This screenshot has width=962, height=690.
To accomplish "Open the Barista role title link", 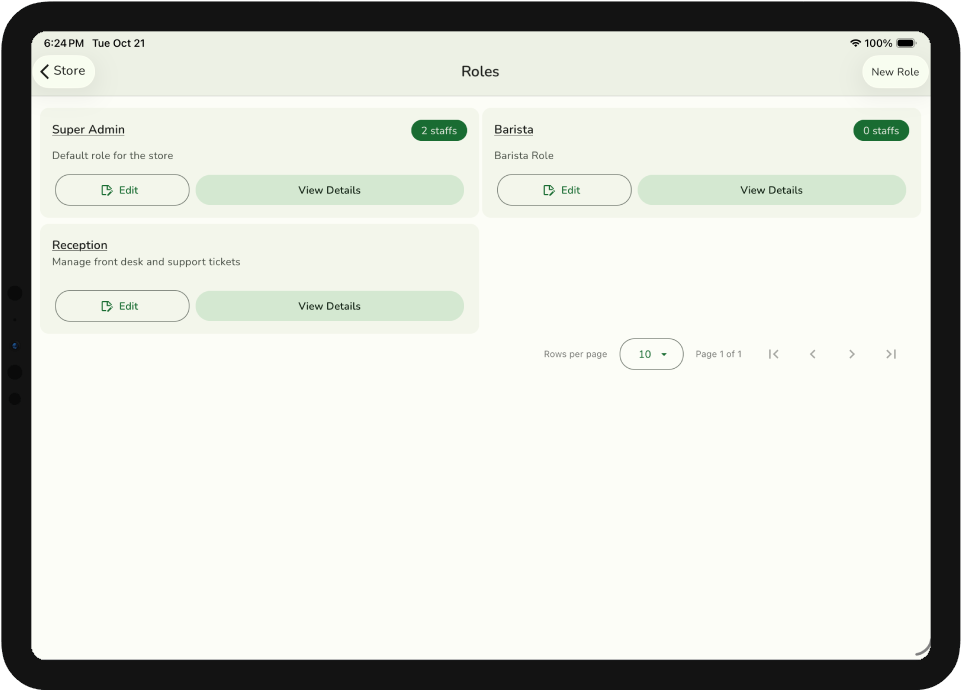I will click(513, 130).
